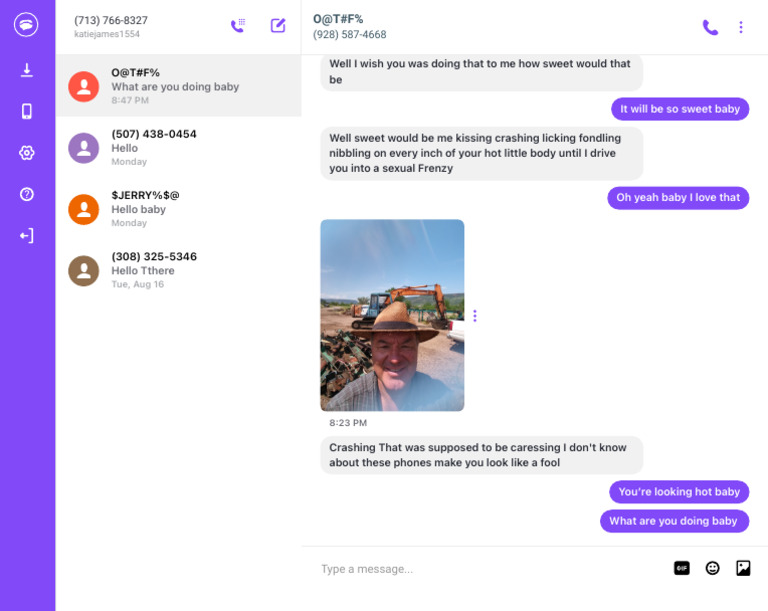
Task: Open the (507) 438-0454 conversation
Action: pos(178,147)
